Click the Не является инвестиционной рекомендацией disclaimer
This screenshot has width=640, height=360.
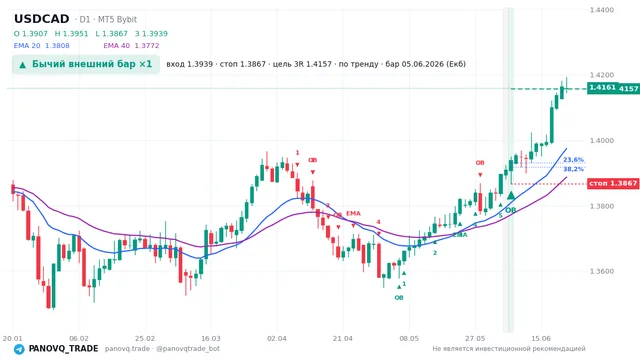pyautogui.click(x=509, y=349)
